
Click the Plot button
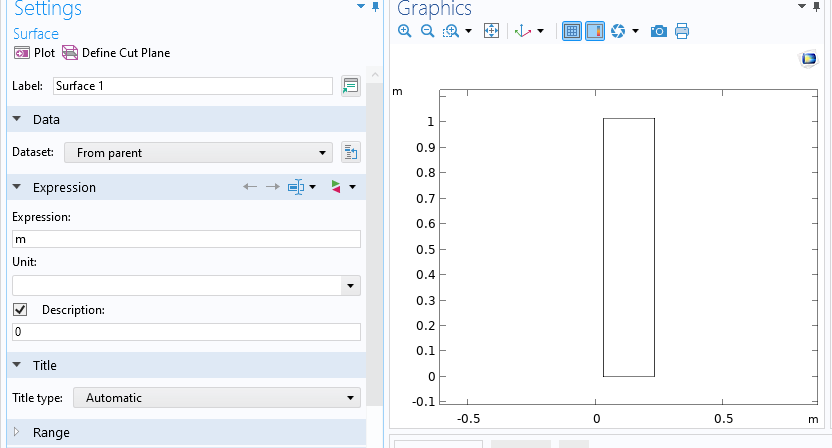(35, 53)
